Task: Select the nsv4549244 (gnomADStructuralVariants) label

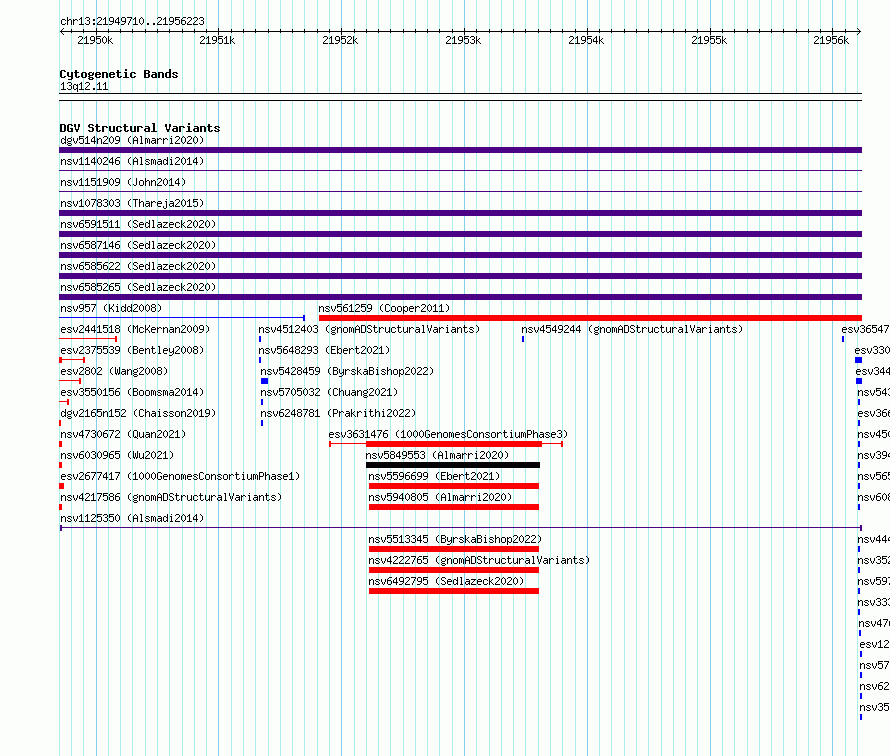Action: point(632,329)
